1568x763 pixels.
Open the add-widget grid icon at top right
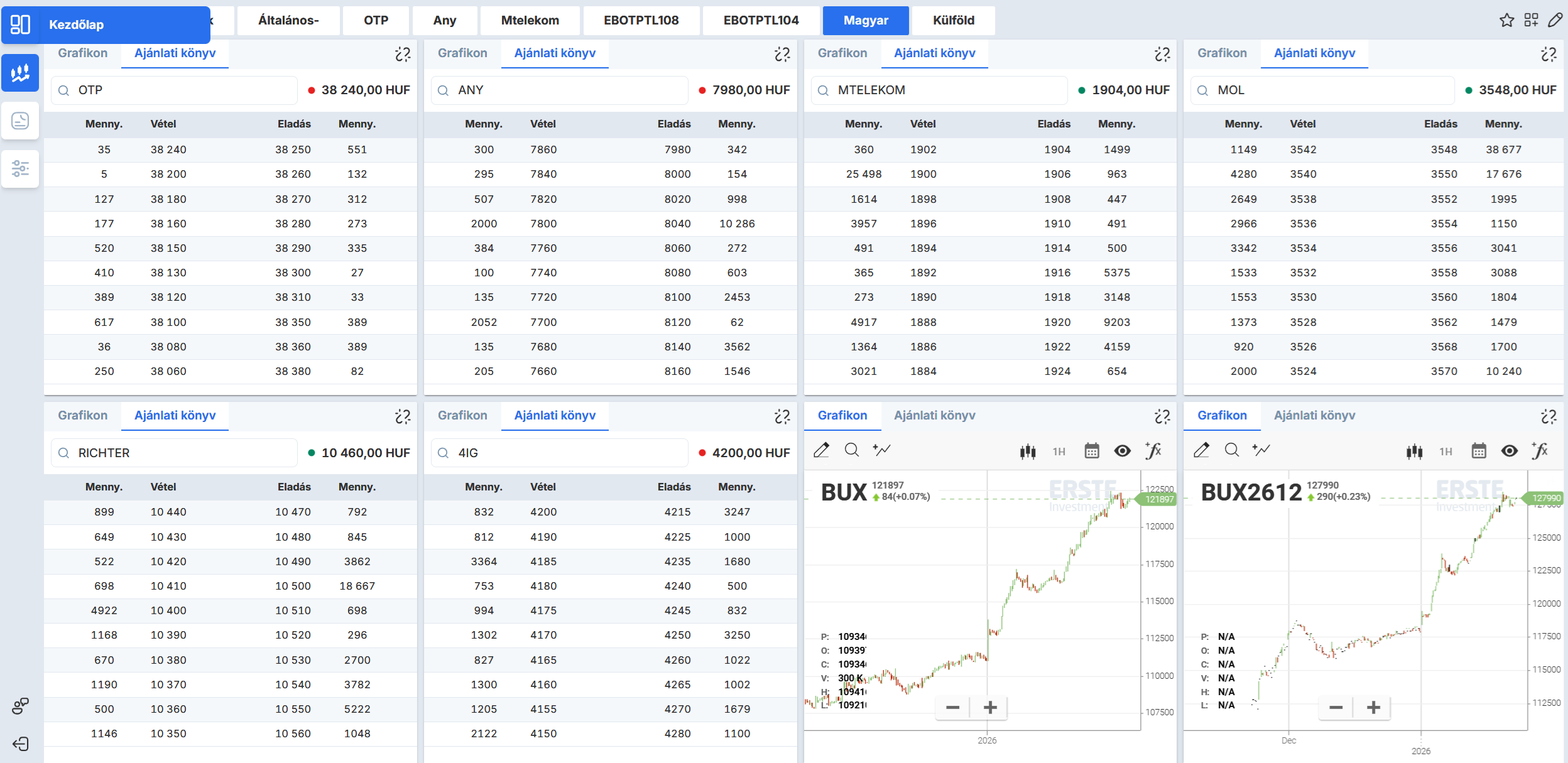[1531, 21]
